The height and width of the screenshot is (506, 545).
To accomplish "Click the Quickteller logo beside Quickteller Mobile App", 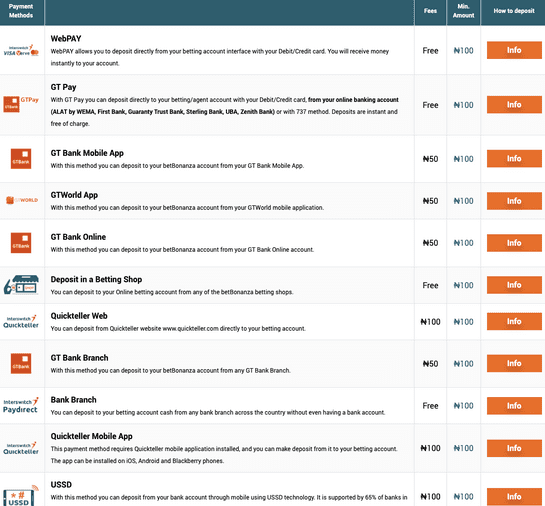I will pyautogui.click(x=21, y=448).
